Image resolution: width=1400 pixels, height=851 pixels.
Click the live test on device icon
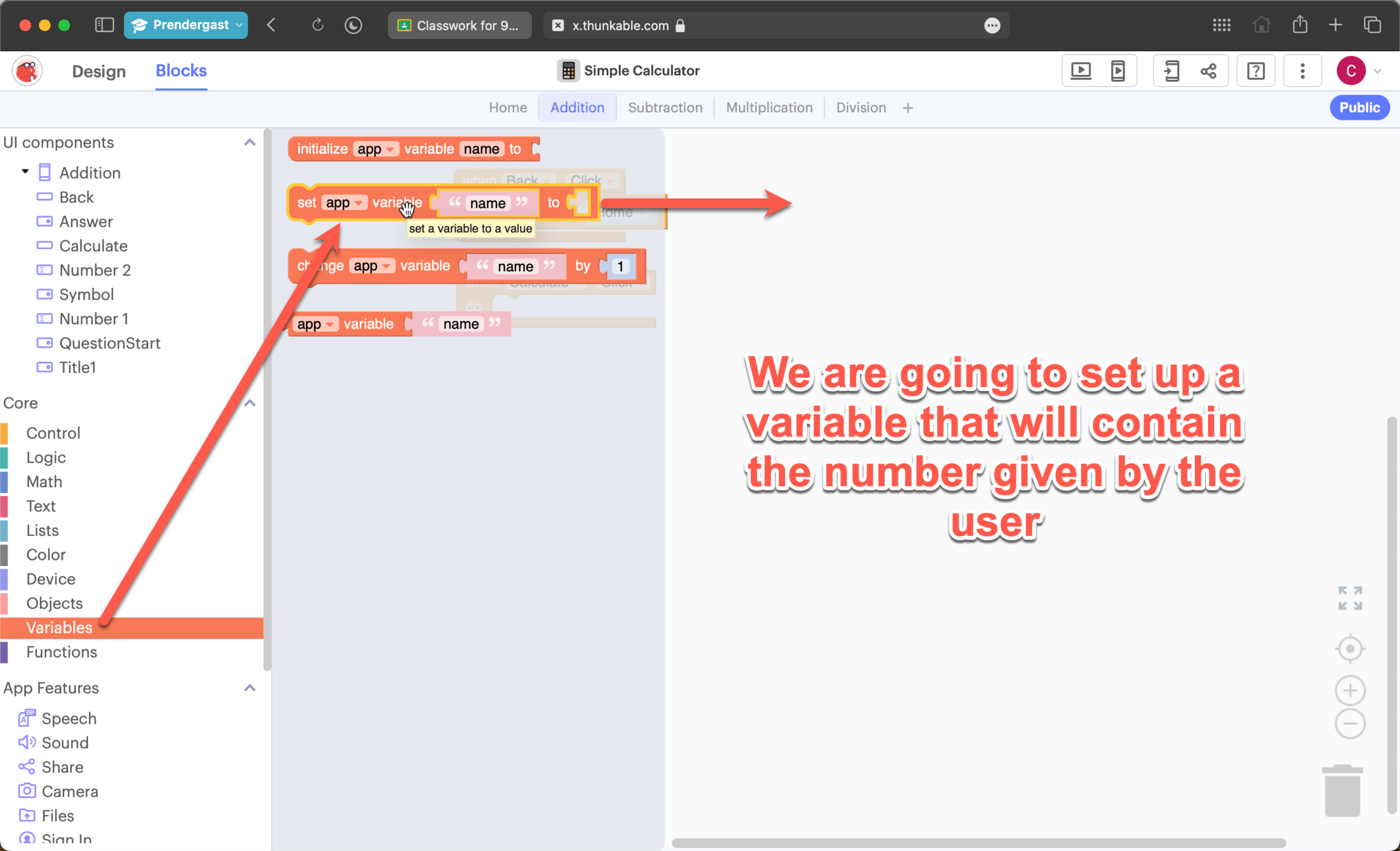pyautogui.click(x=1118, y=71)
